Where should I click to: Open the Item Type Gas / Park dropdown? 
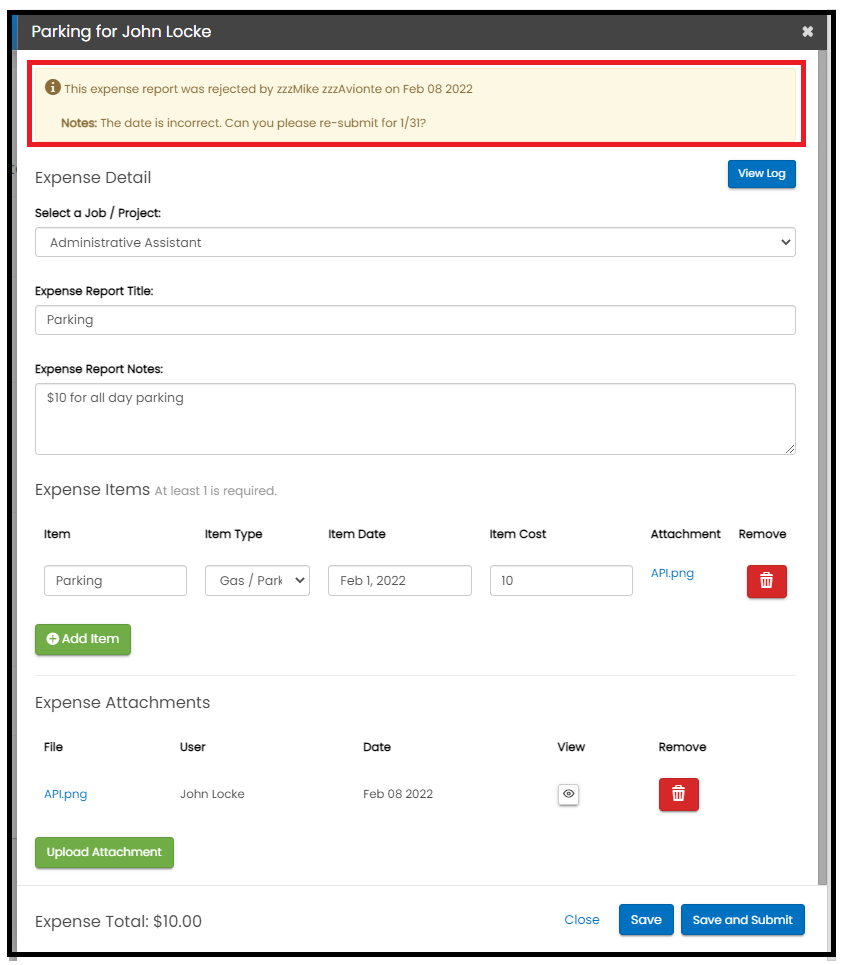tap(257, 580)
